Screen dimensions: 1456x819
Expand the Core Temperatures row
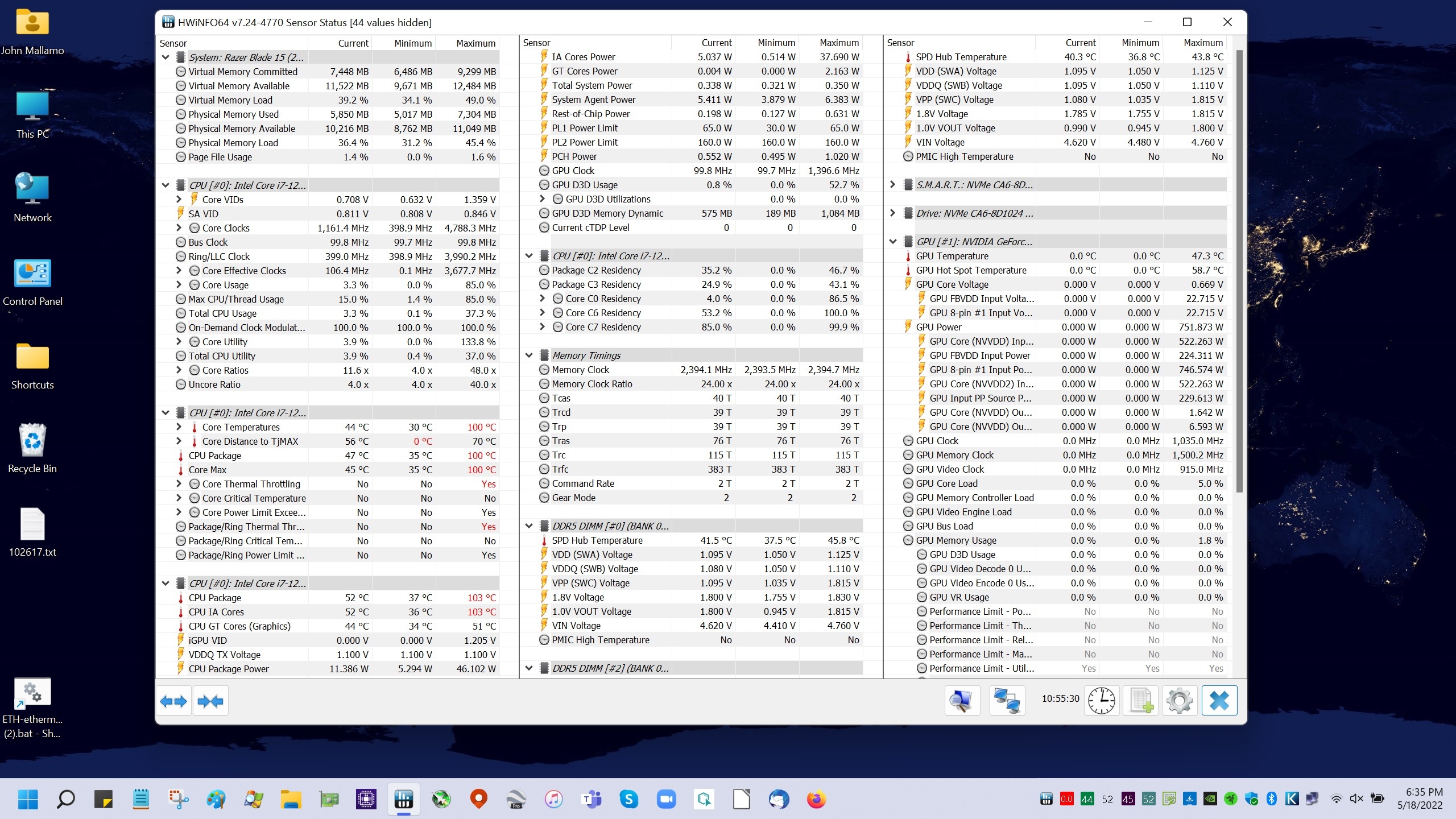click(x=179, y=427)
